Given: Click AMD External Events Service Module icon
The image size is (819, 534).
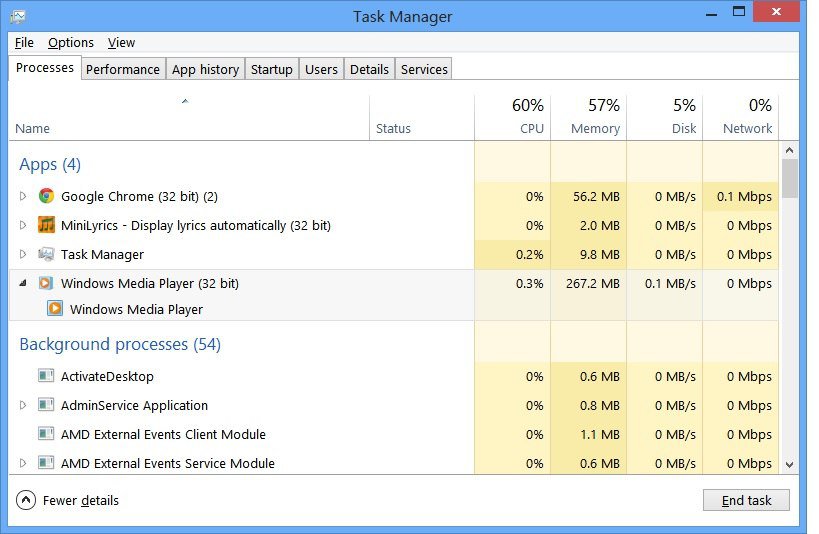Looking at the screenshot, I should pos(46,462).
